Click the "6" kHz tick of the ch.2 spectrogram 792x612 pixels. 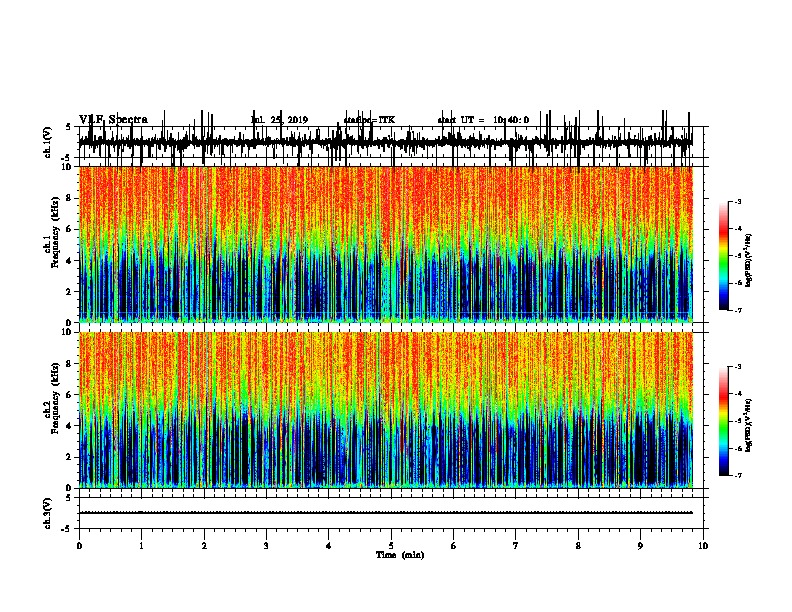[70, 394]
